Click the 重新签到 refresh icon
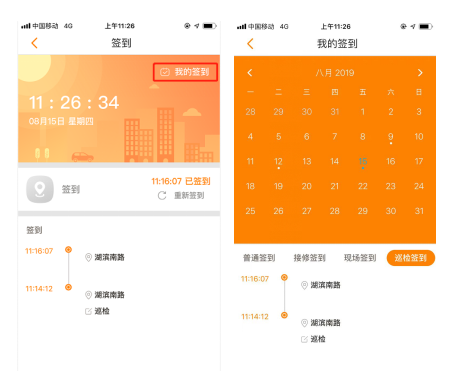 (162, 196)
